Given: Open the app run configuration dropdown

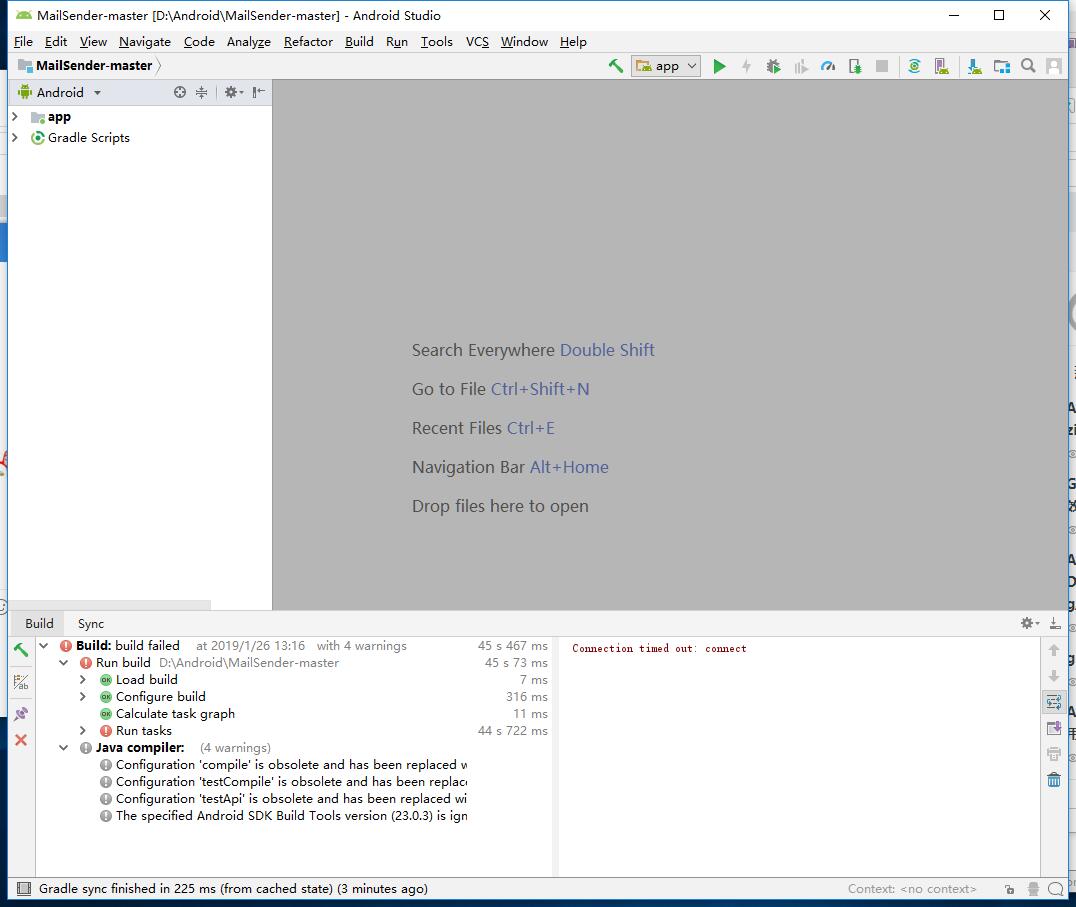Looking at the screenshot, I should pyautogui.click(x=666, y=66).
